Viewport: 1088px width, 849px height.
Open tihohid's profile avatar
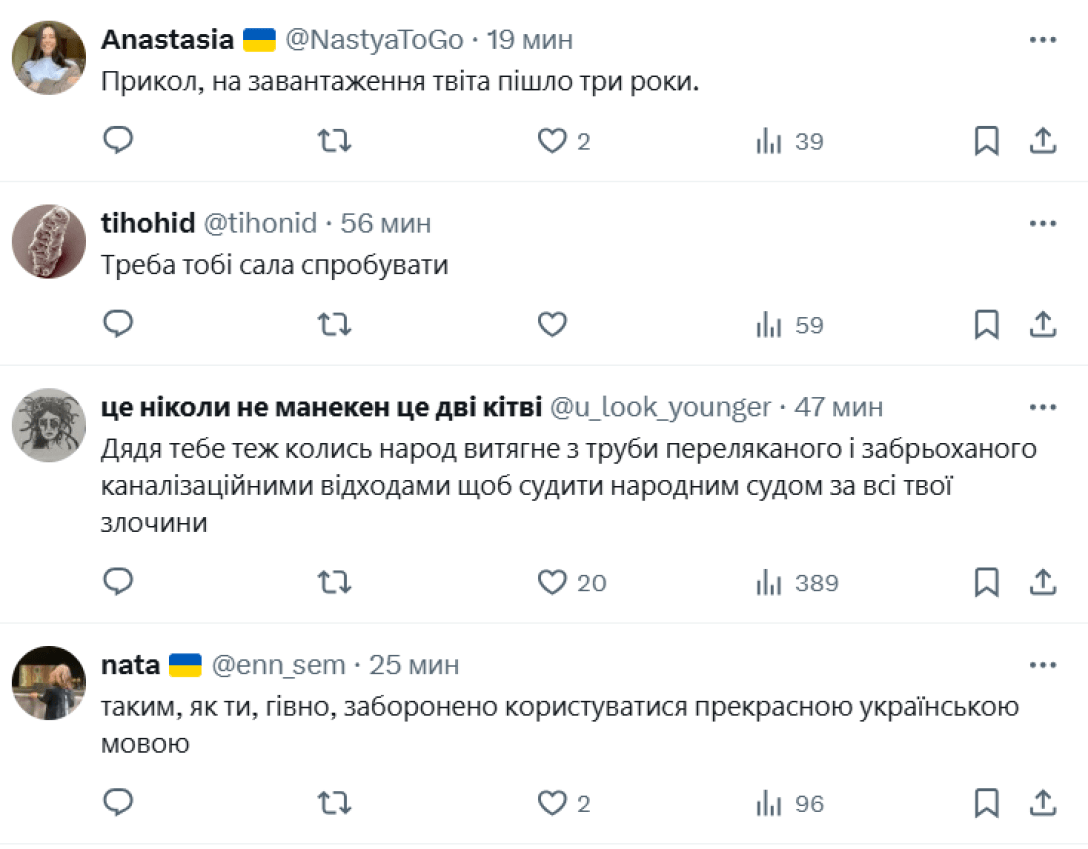(49, 241)
